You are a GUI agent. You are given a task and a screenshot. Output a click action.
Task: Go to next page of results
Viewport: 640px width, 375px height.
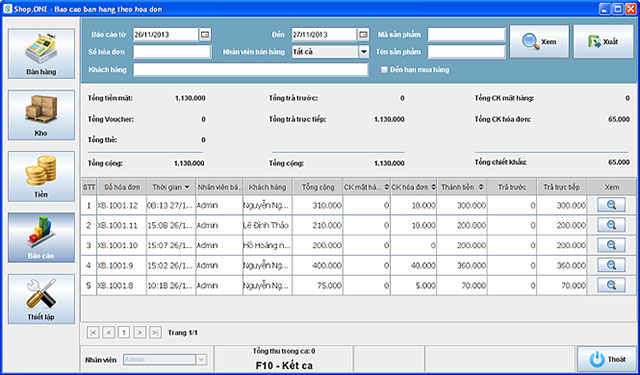click(x=140, y=333)
